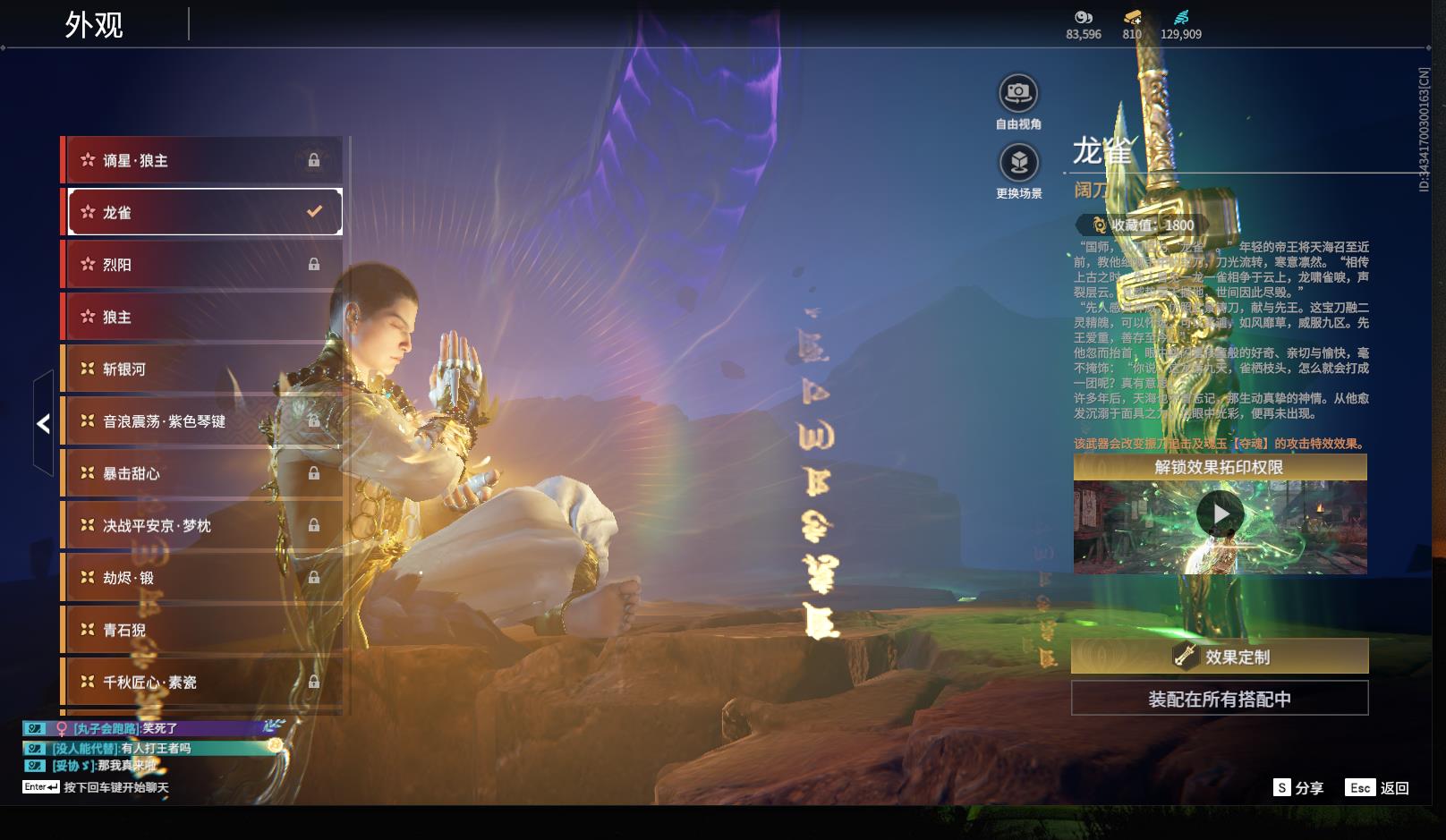Collapse the skin list with left arrow
The height and width of the screenshot is (840, 1446).
pos(43,423)
